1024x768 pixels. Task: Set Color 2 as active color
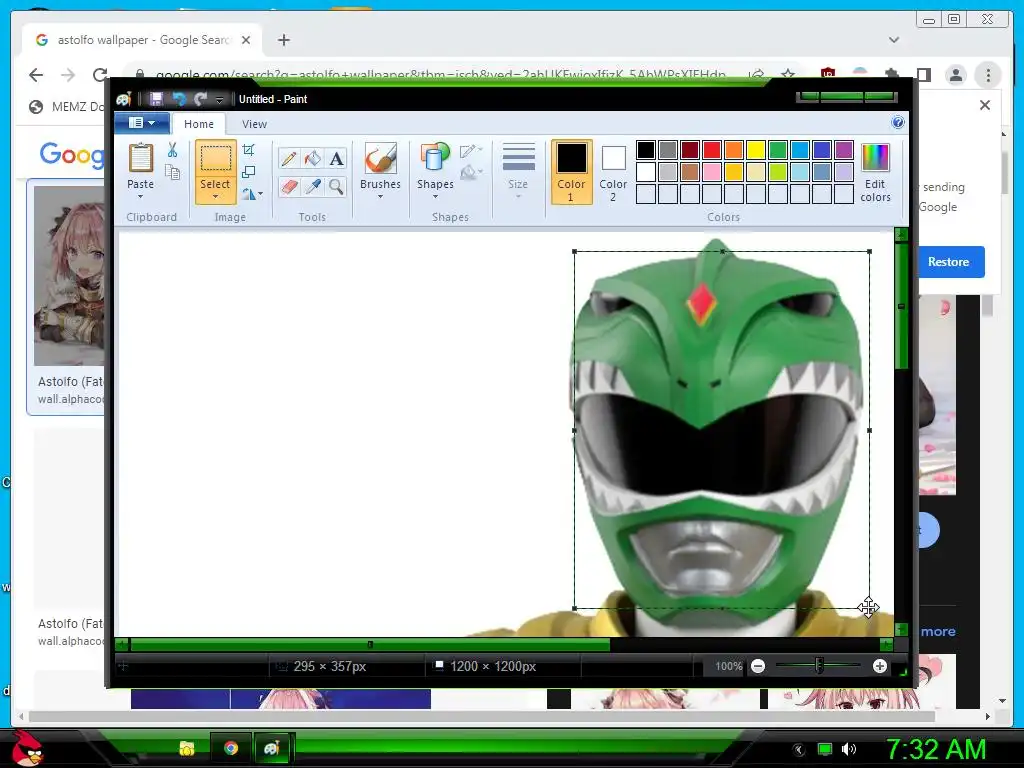coord(613,172)
